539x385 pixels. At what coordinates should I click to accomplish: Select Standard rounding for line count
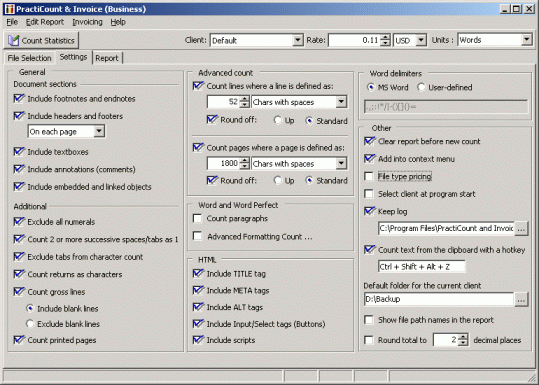tap(309, 120)
